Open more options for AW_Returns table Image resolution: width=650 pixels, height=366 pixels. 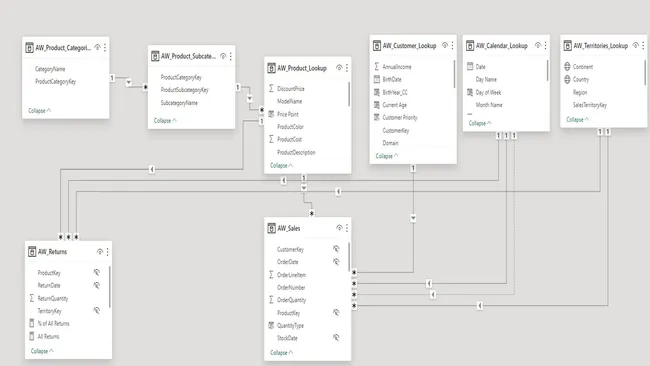tap(108, 252)
